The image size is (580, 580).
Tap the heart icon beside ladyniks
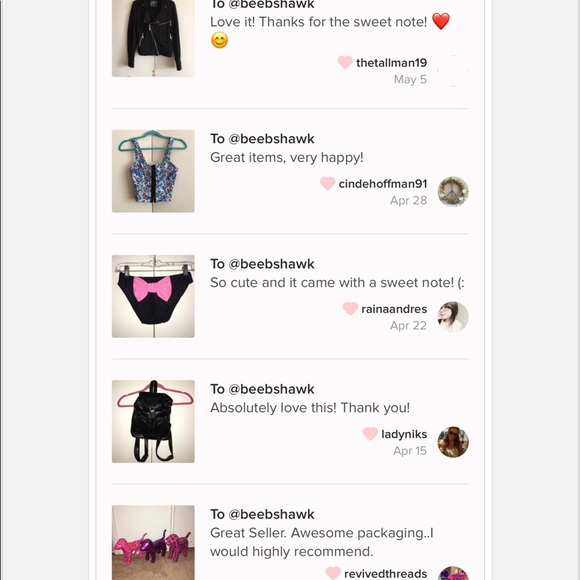[370, 433]
